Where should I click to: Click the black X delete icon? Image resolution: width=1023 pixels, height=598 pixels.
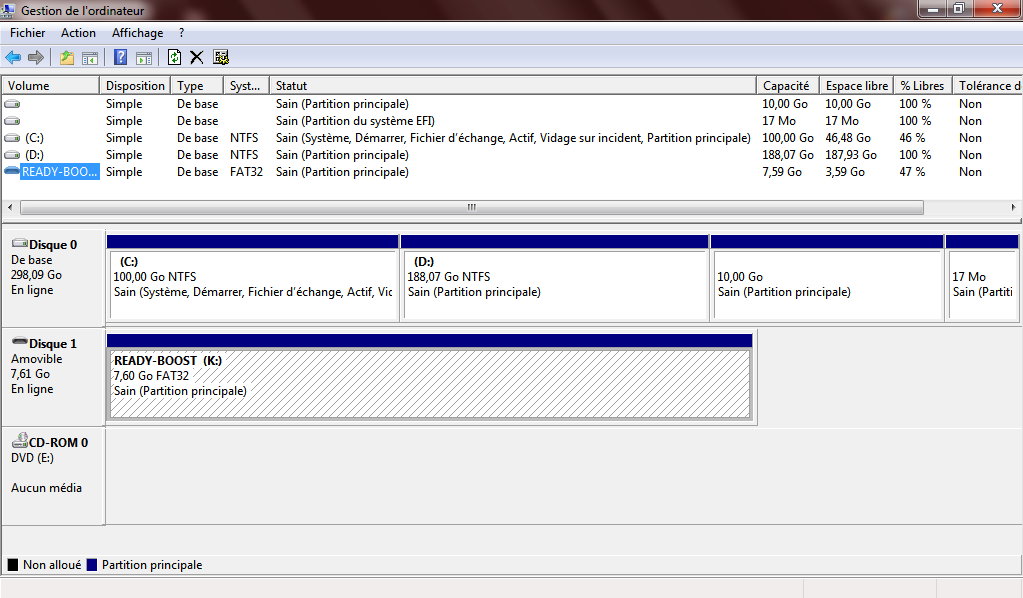(x=197, y=58)
